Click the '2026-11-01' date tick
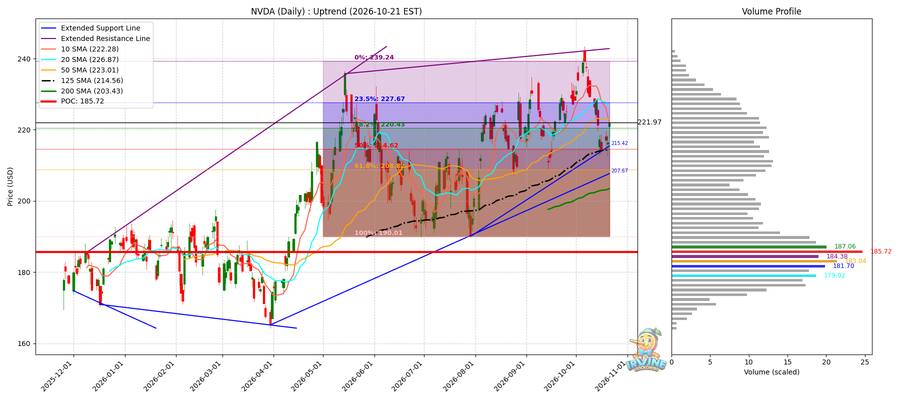The width and height of the screenshot is (900, 400). (x=612, y=375)
